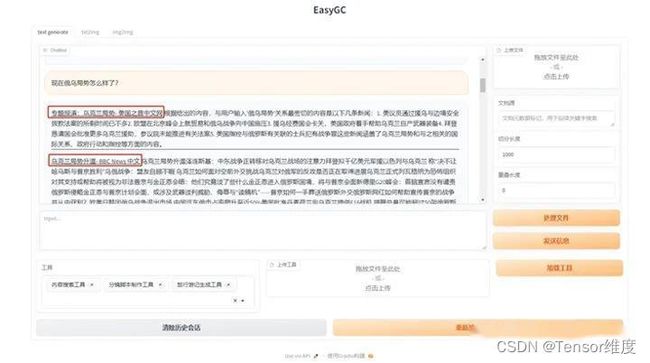Expand the 工具 multiselect dropdown arrow
This screenshot has width=650, height=363.
[x=243, y=300]
